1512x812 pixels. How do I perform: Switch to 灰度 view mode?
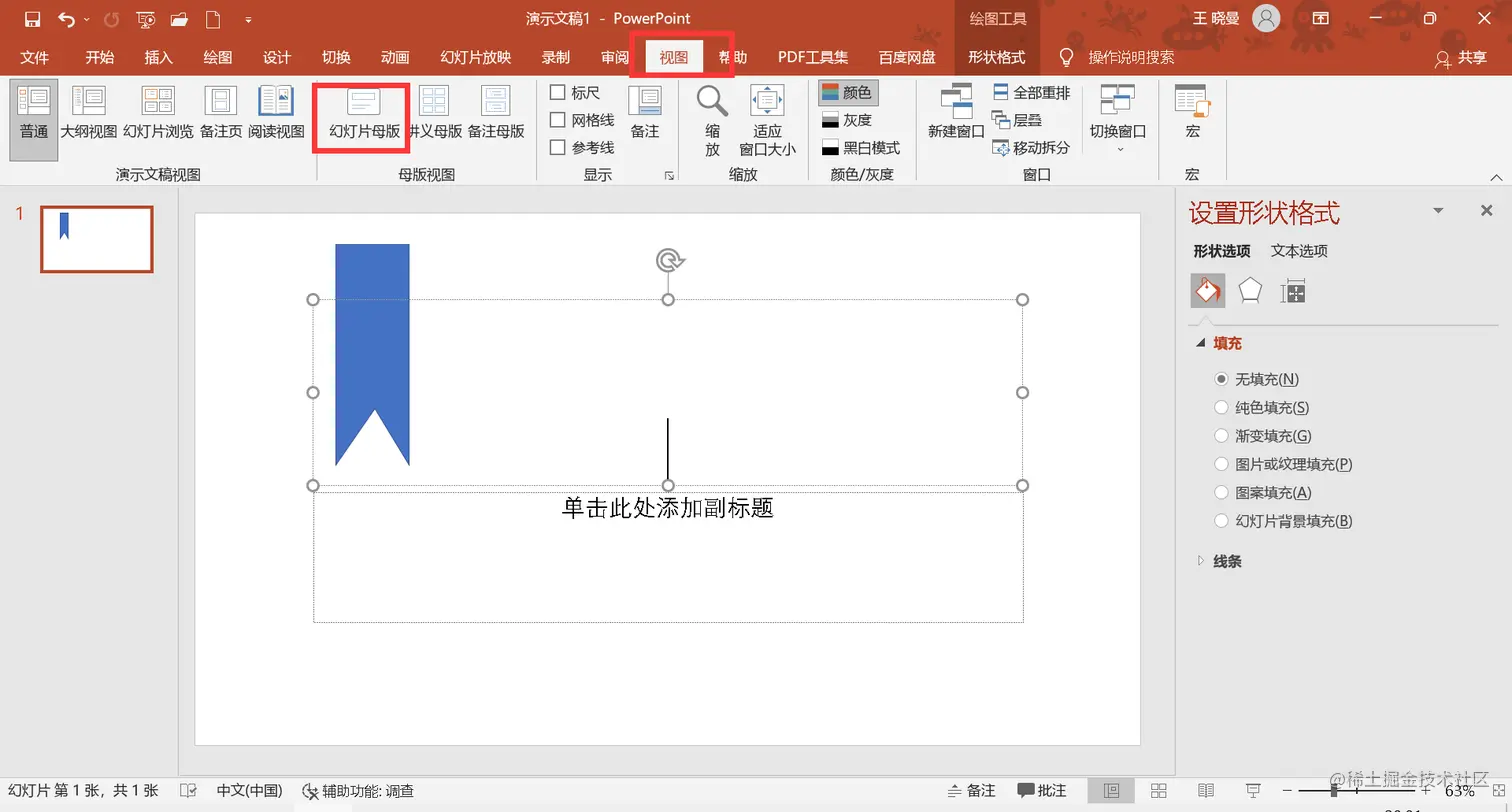coord(847,120)
